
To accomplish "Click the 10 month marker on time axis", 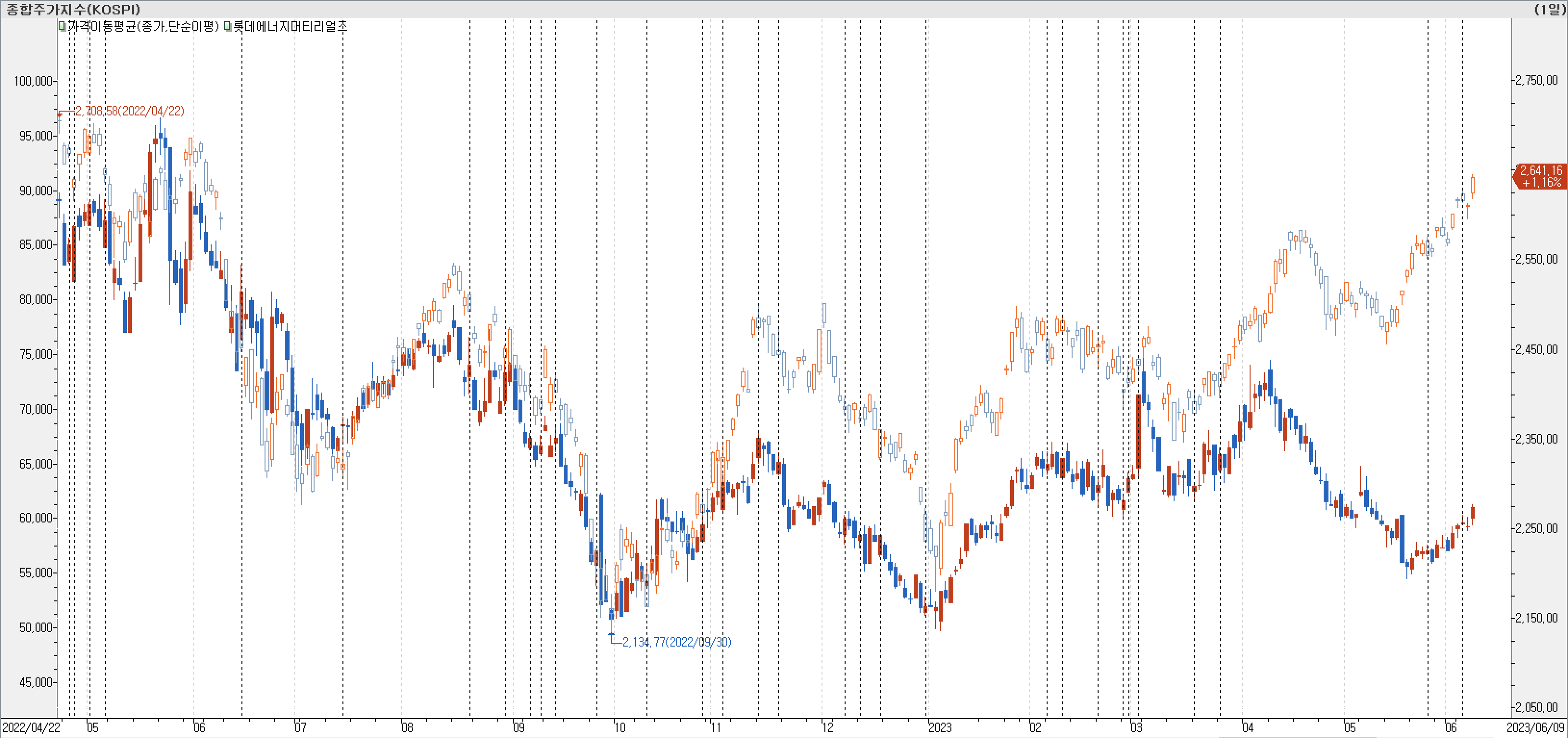I will tap(620, 727).
